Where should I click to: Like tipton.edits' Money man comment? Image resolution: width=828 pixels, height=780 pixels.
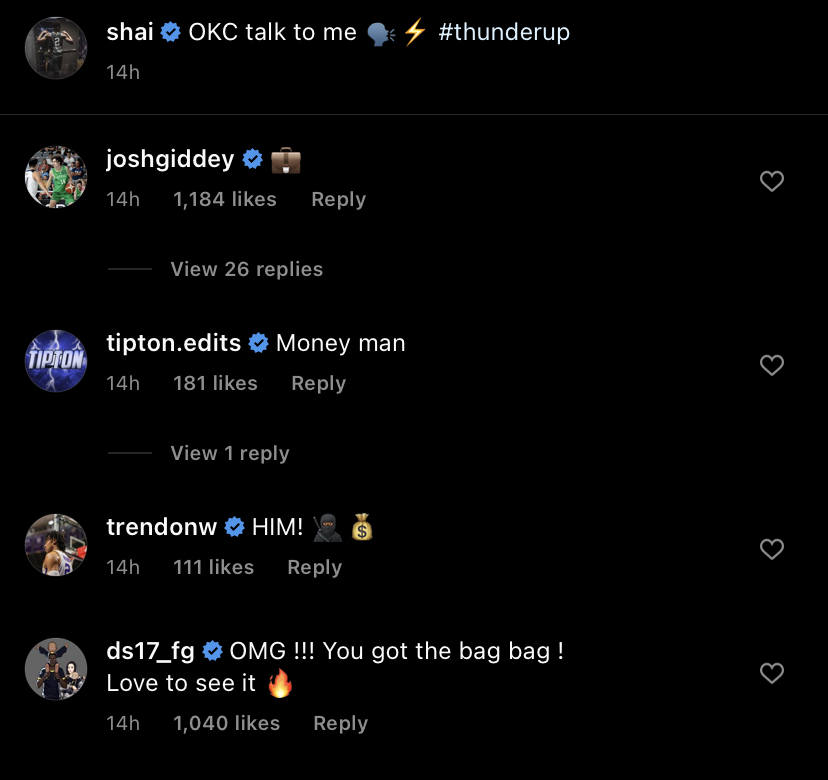point(771,365)
